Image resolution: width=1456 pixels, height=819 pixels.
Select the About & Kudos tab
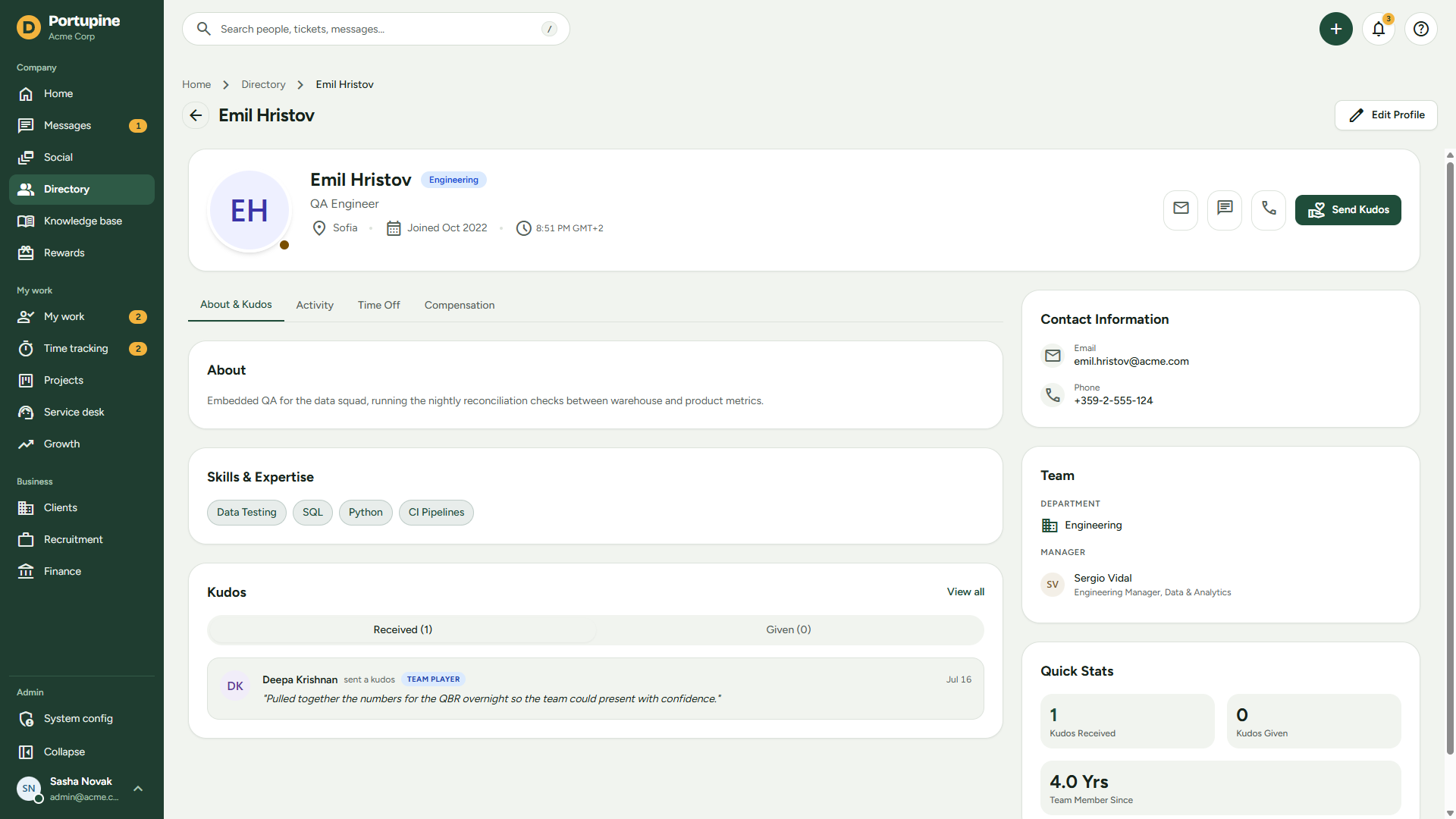click(236, 305)
